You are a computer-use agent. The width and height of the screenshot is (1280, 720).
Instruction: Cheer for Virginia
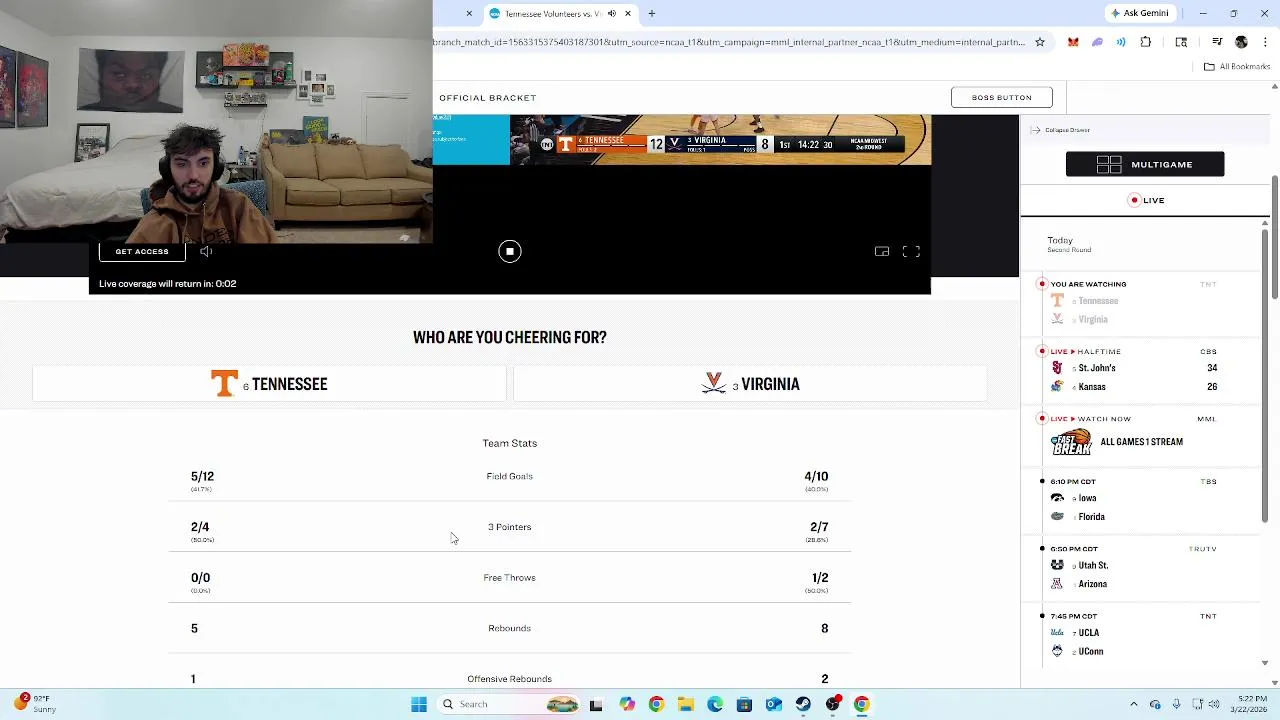750,384
